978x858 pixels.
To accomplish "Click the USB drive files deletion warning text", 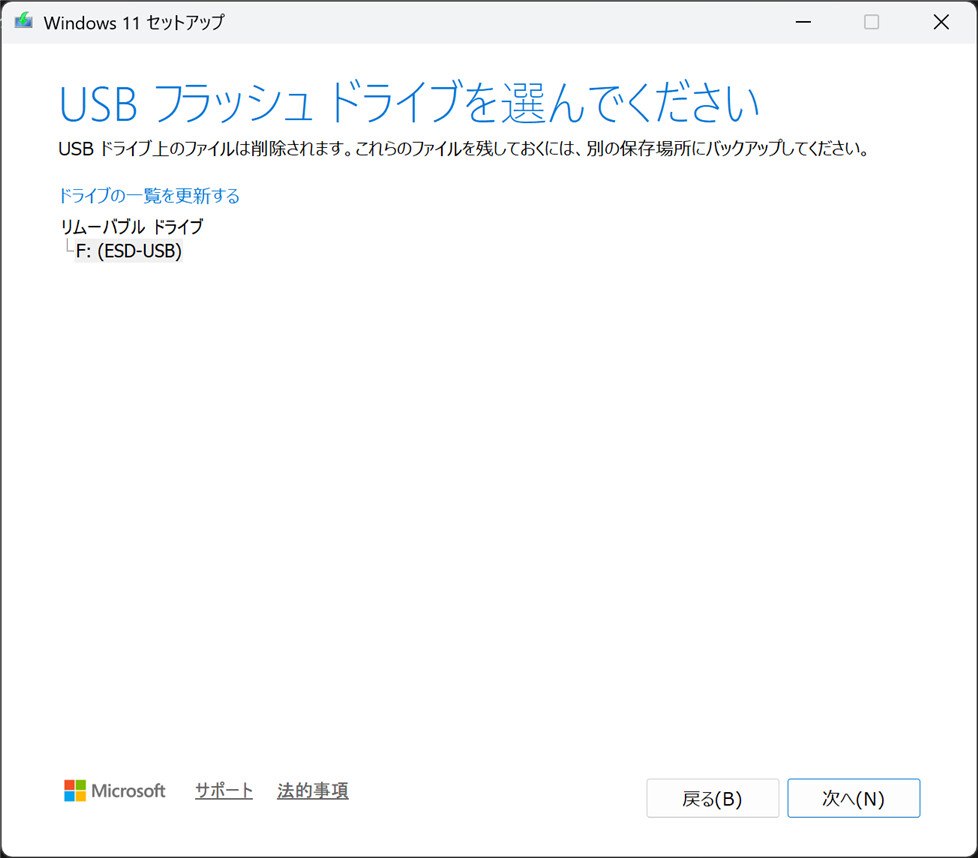I will [x=463, y=148].
